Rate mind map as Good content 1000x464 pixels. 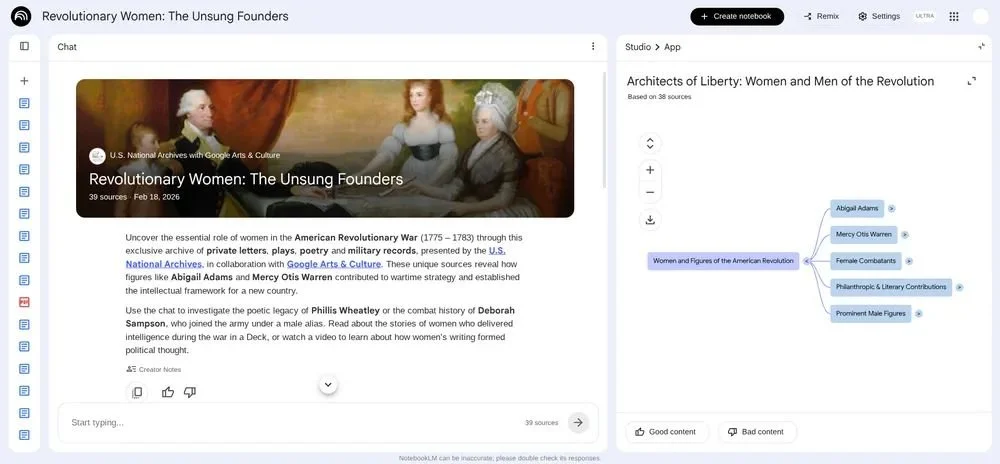point(666,431)
